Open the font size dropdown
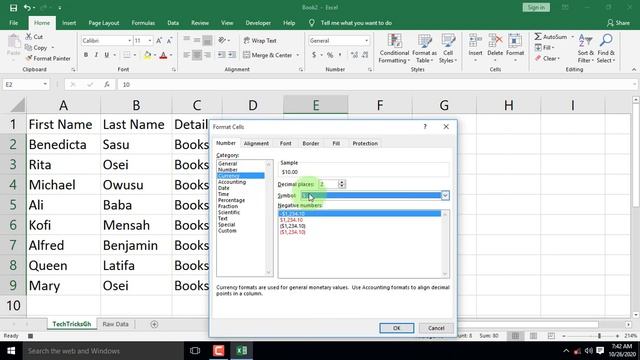The width and height of the screenshot is (640, 360). pos(150,40)
